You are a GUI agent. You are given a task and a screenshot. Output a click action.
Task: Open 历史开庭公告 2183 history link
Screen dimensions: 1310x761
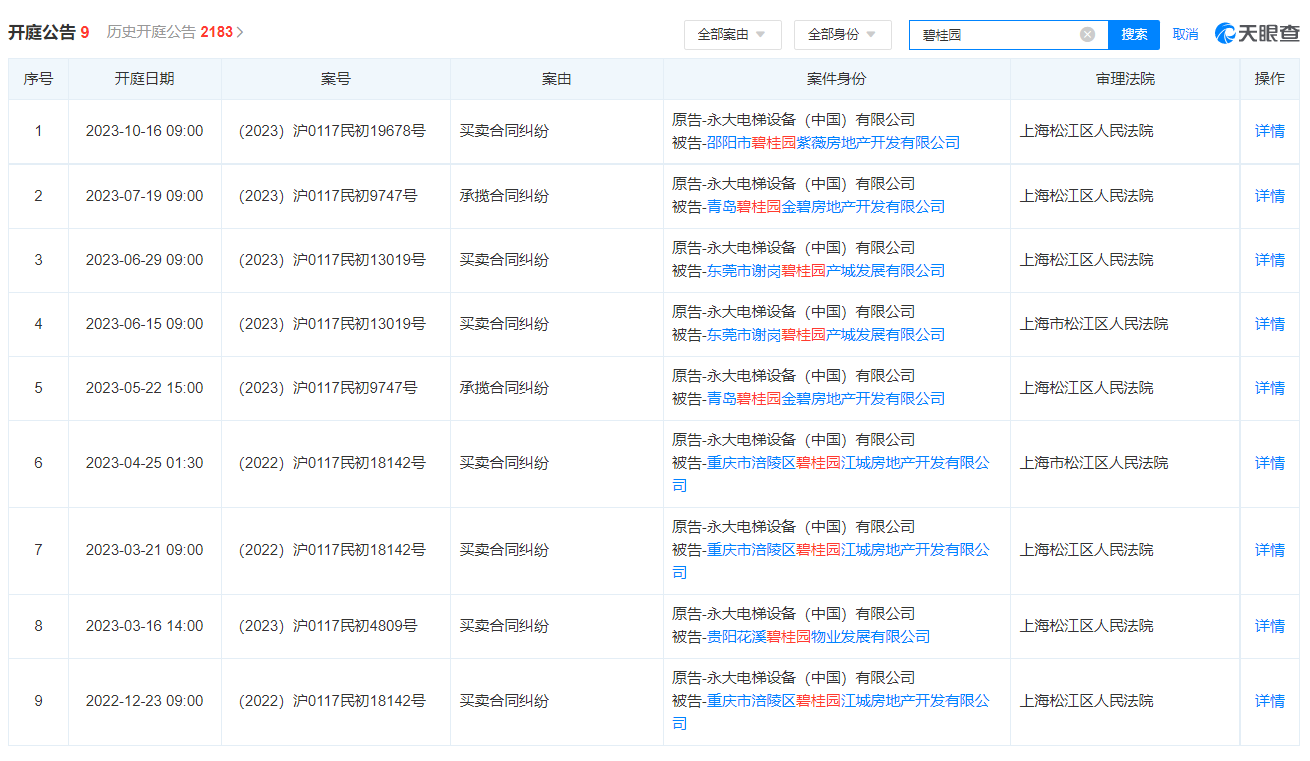pos(175,32)
